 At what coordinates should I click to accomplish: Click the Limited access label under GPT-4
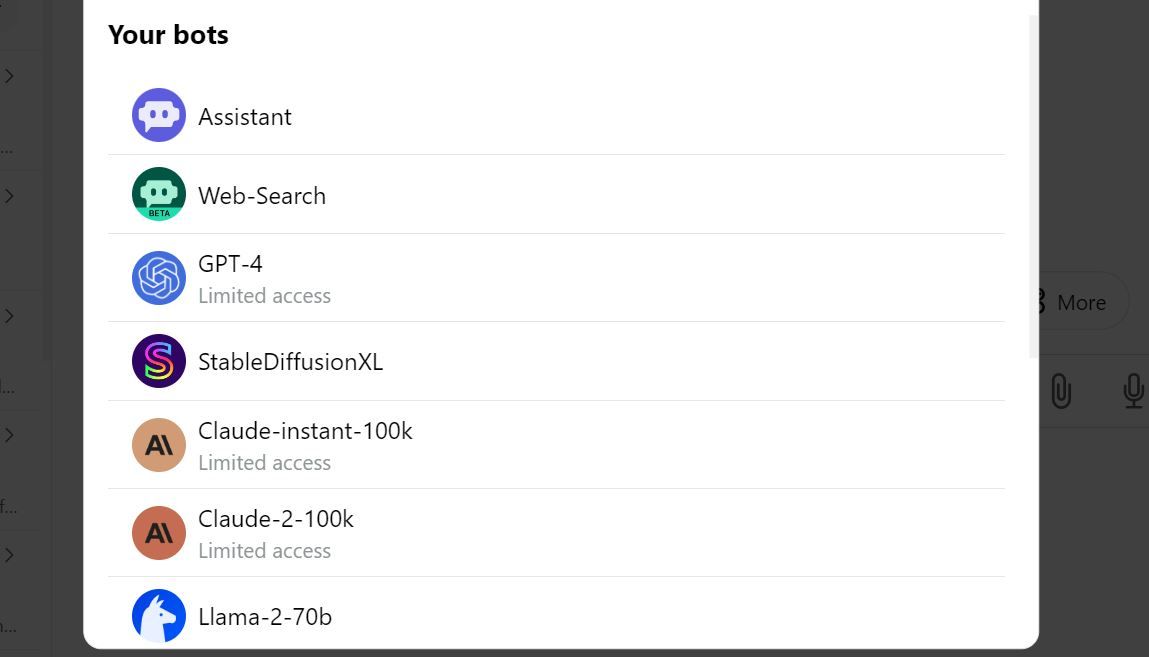click(x=265, y=295)
